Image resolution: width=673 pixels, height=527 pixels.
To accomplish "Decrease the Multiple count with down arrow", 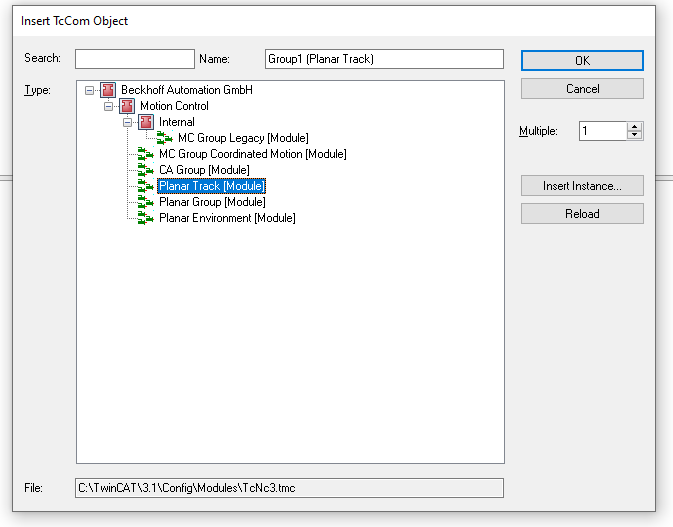I will coord(634,135).
